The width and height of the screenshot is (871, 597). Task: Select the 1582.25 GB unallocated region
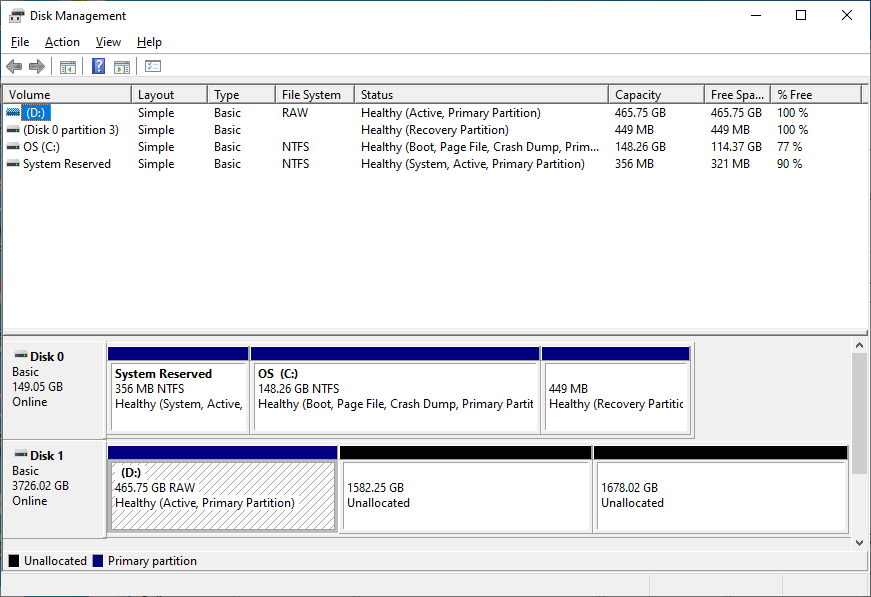click(465, 492)
